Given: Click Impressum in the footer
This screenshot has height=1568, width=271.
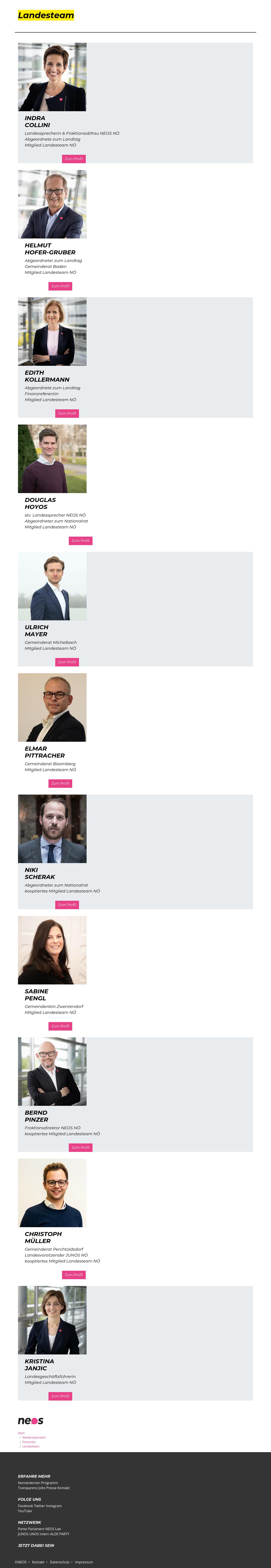Looking at the screenshot, I should tap(84, 1562).
